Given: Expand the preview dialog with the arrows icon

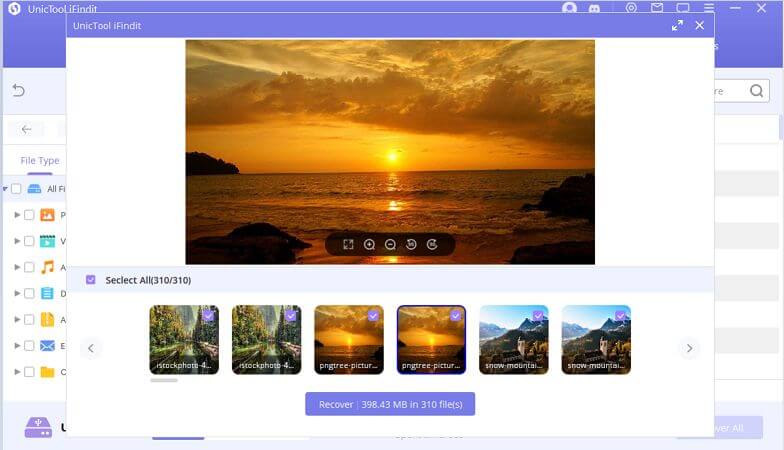Looking at the screenshot, I should (x=677, y=25).
